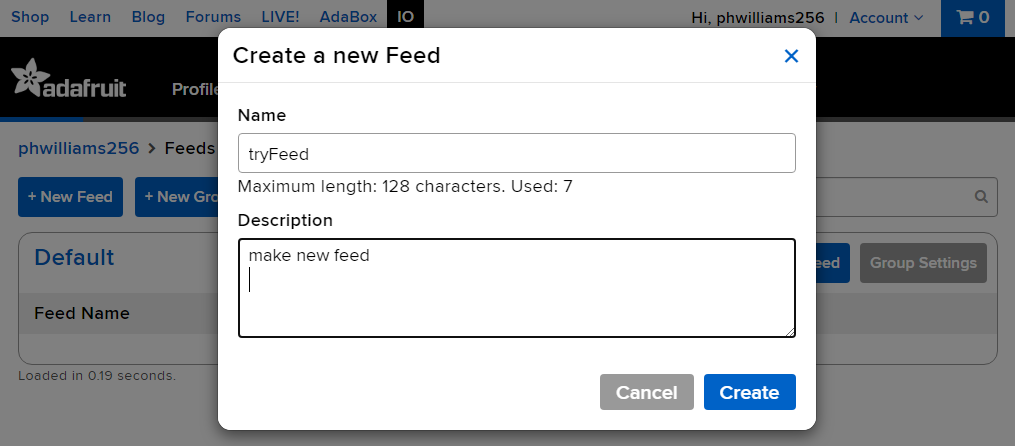
Task: Open the phwilliams256 breadcrumb link
Action: click(x=78, y=148)
